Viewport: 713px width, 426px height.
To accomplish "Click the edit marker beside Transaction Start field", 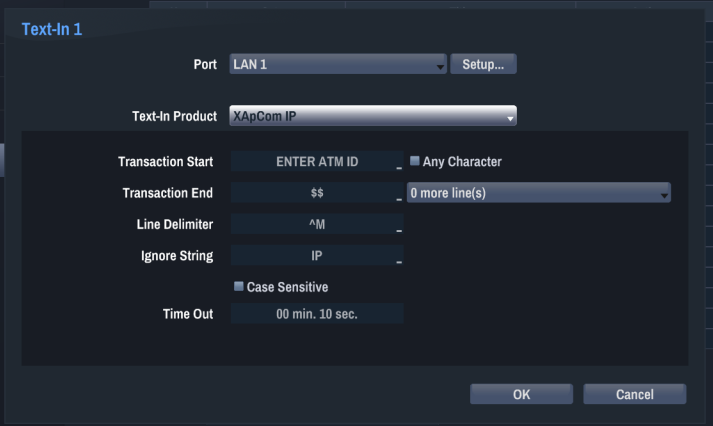I will tap(399, 168).
